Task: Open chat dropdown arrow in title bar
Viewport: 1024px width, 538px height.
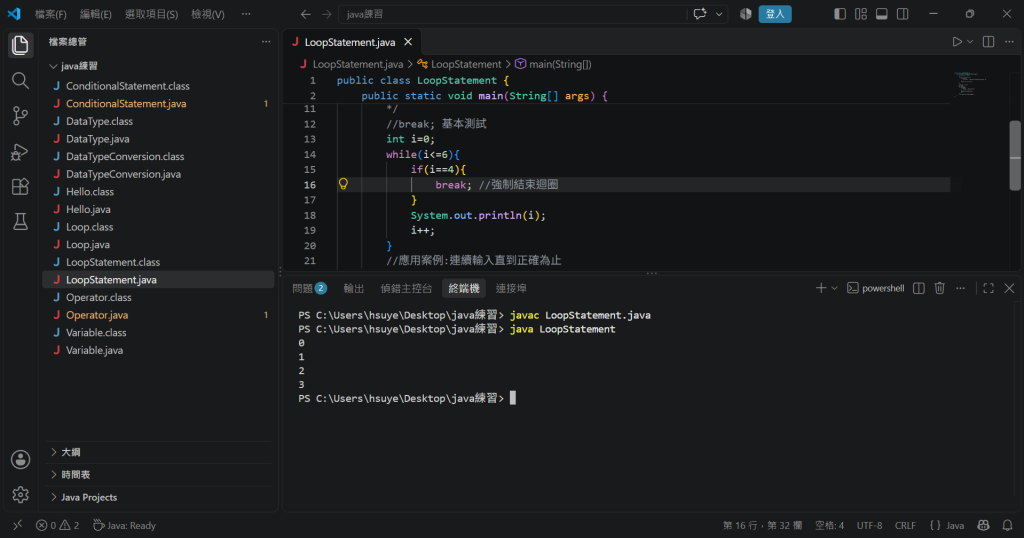Action: (719, 14)
